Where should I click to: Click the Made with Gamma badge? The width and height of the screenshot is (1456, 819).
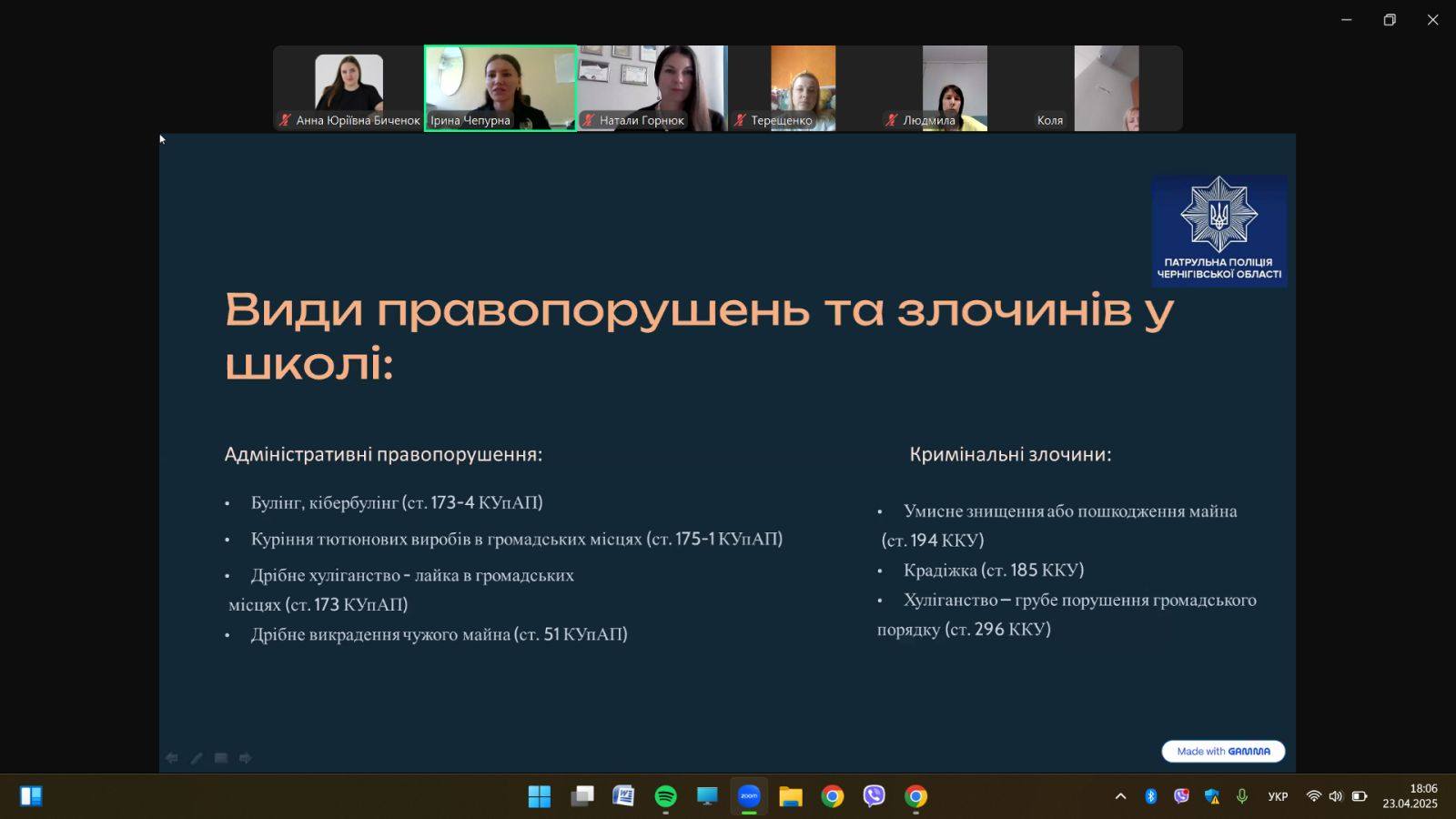point(1223,752)
